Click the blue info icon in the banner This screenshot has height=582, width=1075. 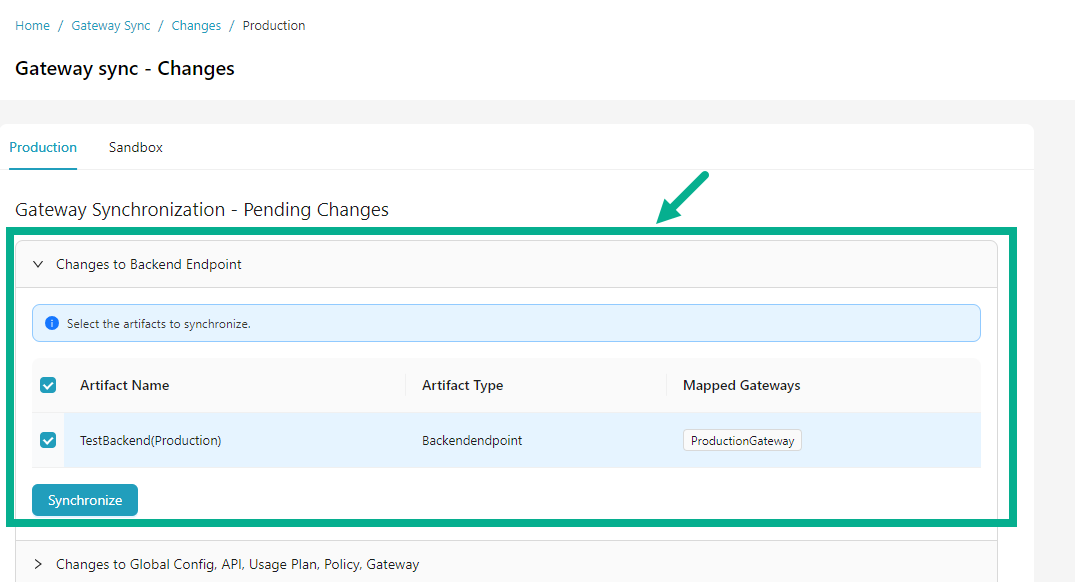(52, 324)
